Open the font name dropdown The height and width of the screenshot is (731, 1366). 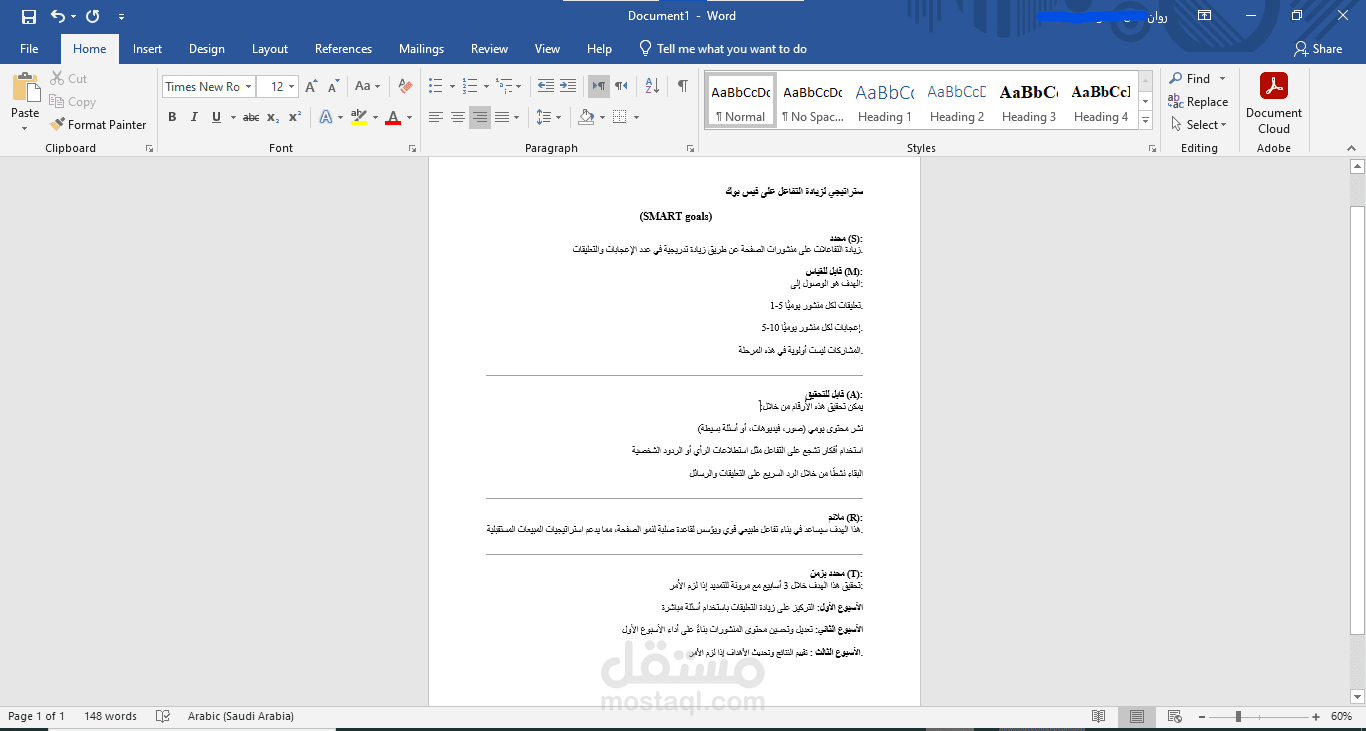click(248, 87)
